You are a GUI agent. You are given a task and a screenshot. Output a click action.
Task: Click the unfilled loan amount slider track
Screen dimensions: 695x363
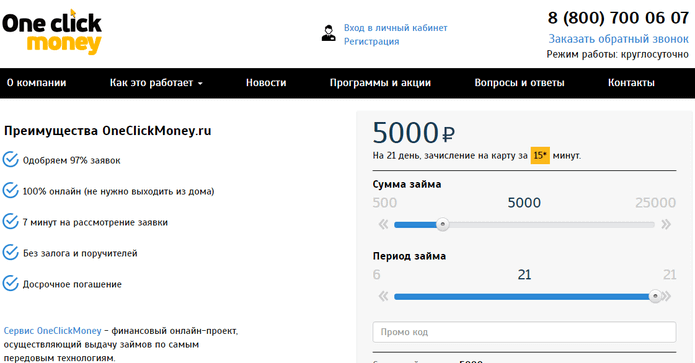click(551, 225)
